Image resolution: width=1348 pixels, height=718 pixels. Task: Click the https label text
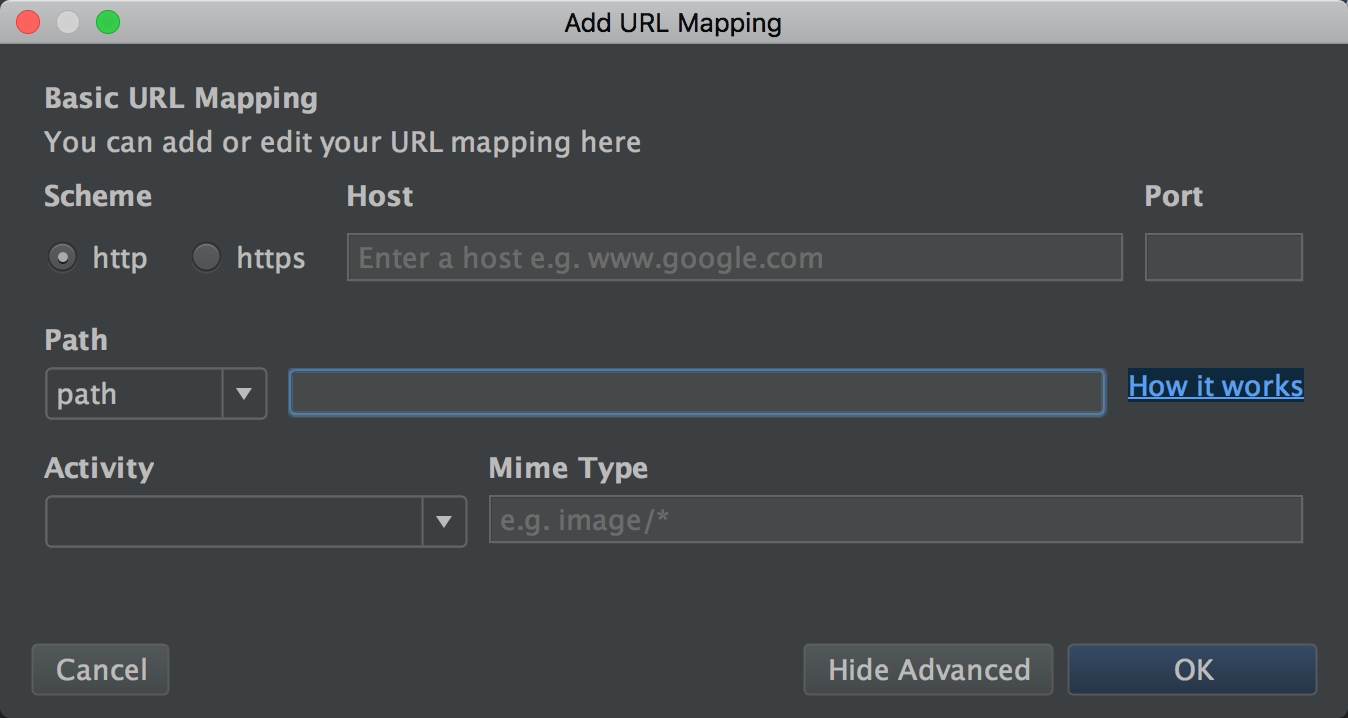click(270, 258)
